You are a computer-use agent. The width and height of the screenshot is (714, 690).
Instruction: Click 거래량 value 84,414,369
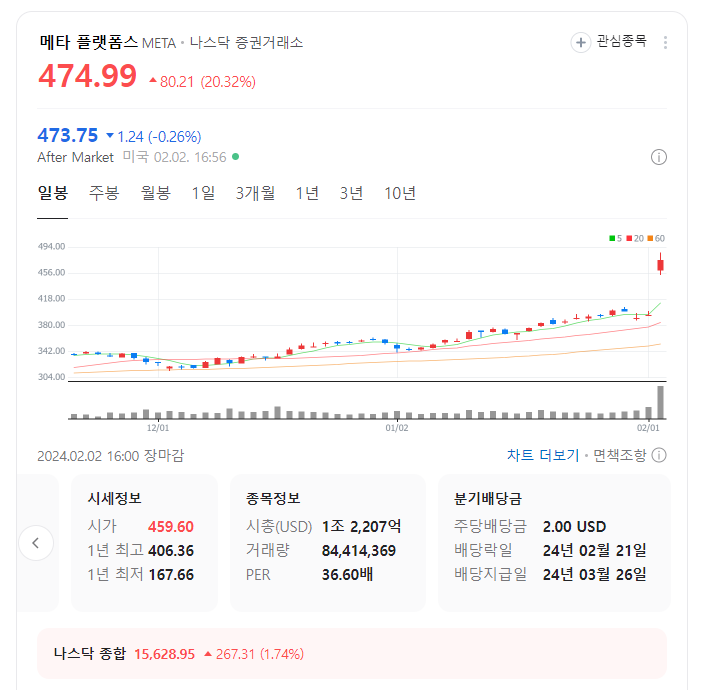point(359,551)
